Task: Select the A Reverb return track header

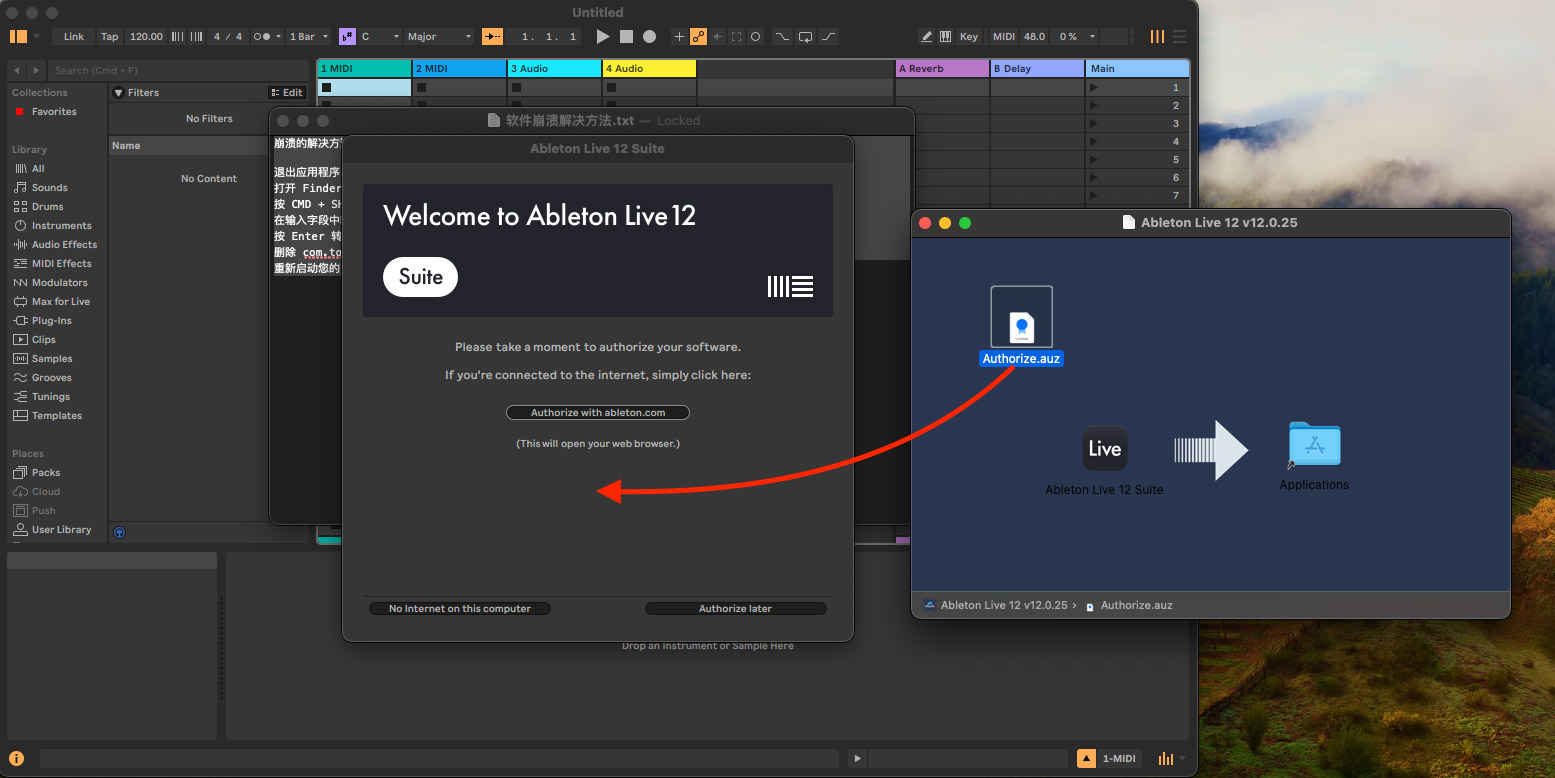Action: coord(942,68)
